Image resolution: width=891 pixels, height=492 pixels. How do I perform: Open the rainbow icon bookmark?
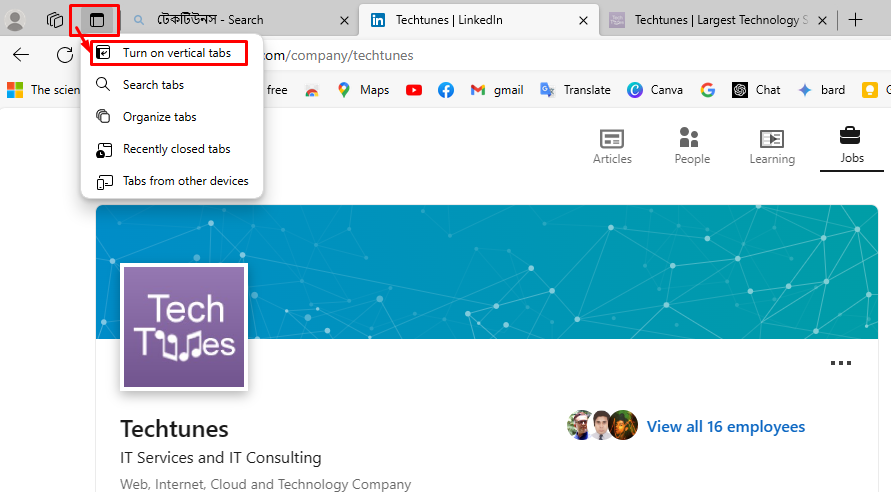[x=311, y=90]
